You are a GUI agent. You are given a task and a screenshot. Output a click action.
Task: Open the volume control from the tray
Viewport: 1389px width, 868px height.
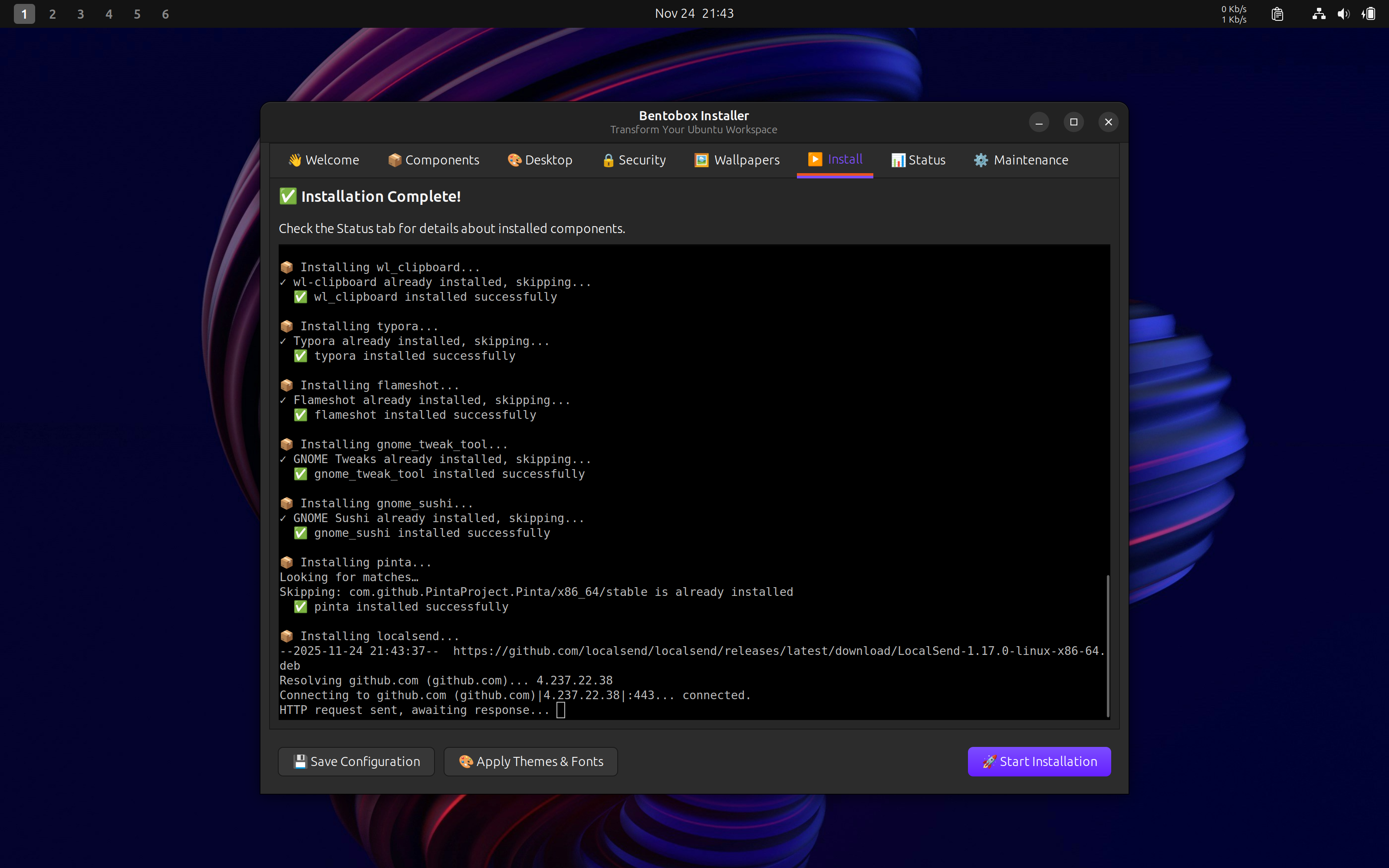click(x=1344, y=13)
